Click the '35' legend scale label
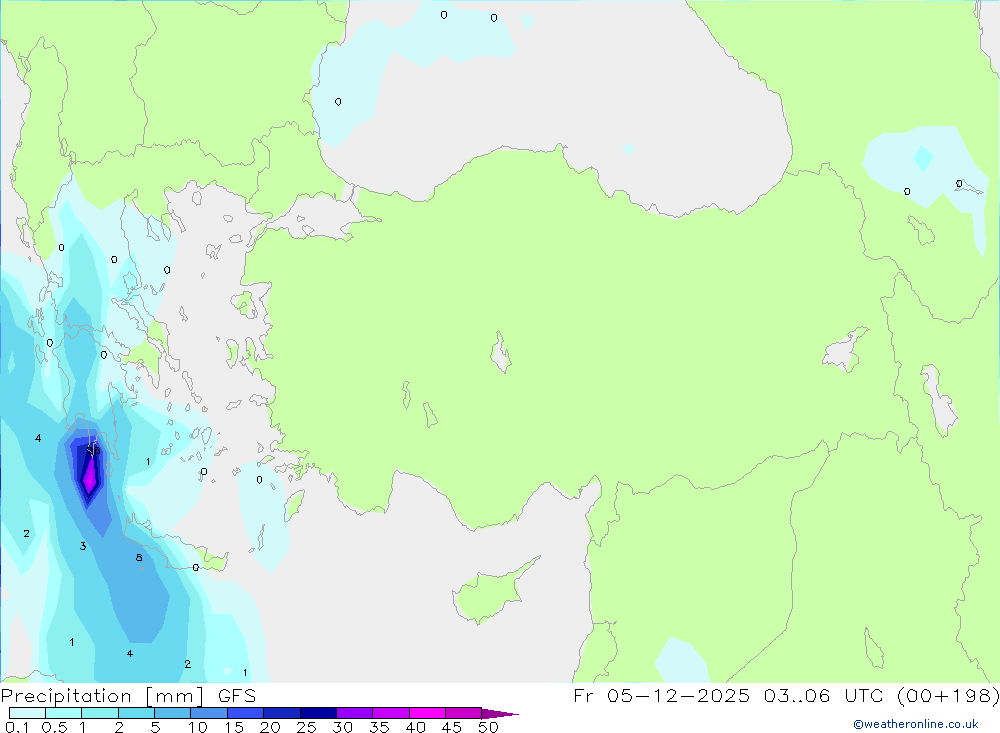Image resolution: width=1000 pixels, height=733 pixels. click(x=379, y=727)
